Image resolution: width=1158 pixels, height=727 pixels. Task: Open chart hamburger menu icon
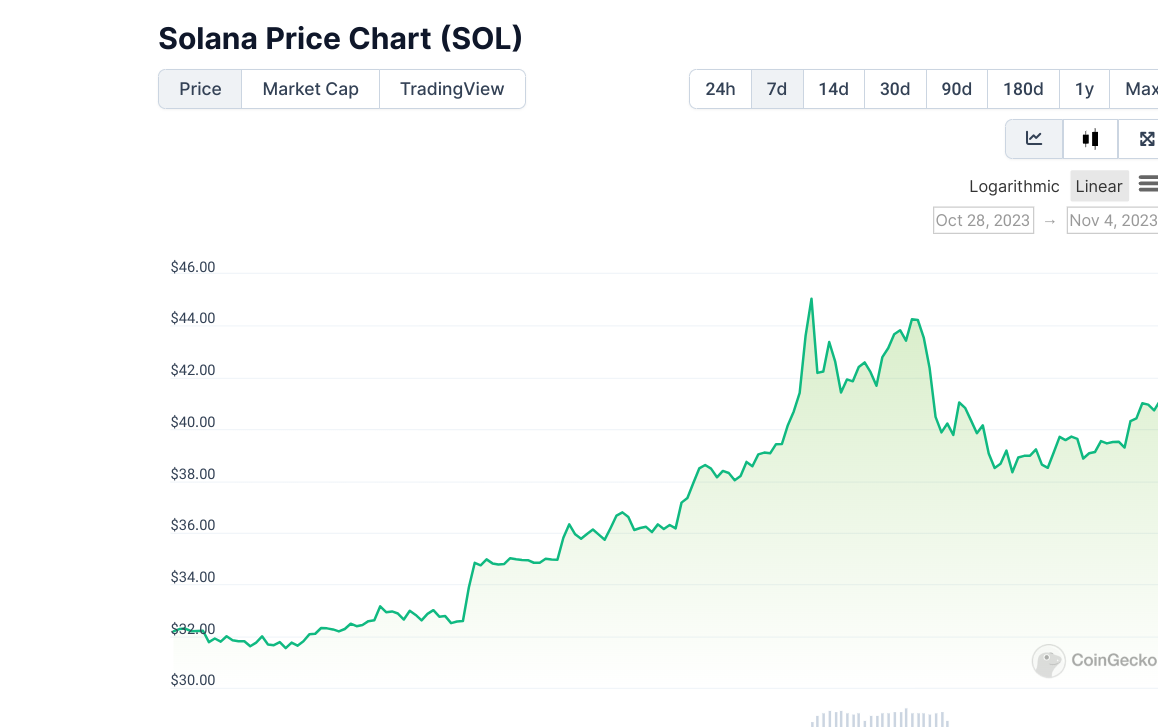point(1148,184)
